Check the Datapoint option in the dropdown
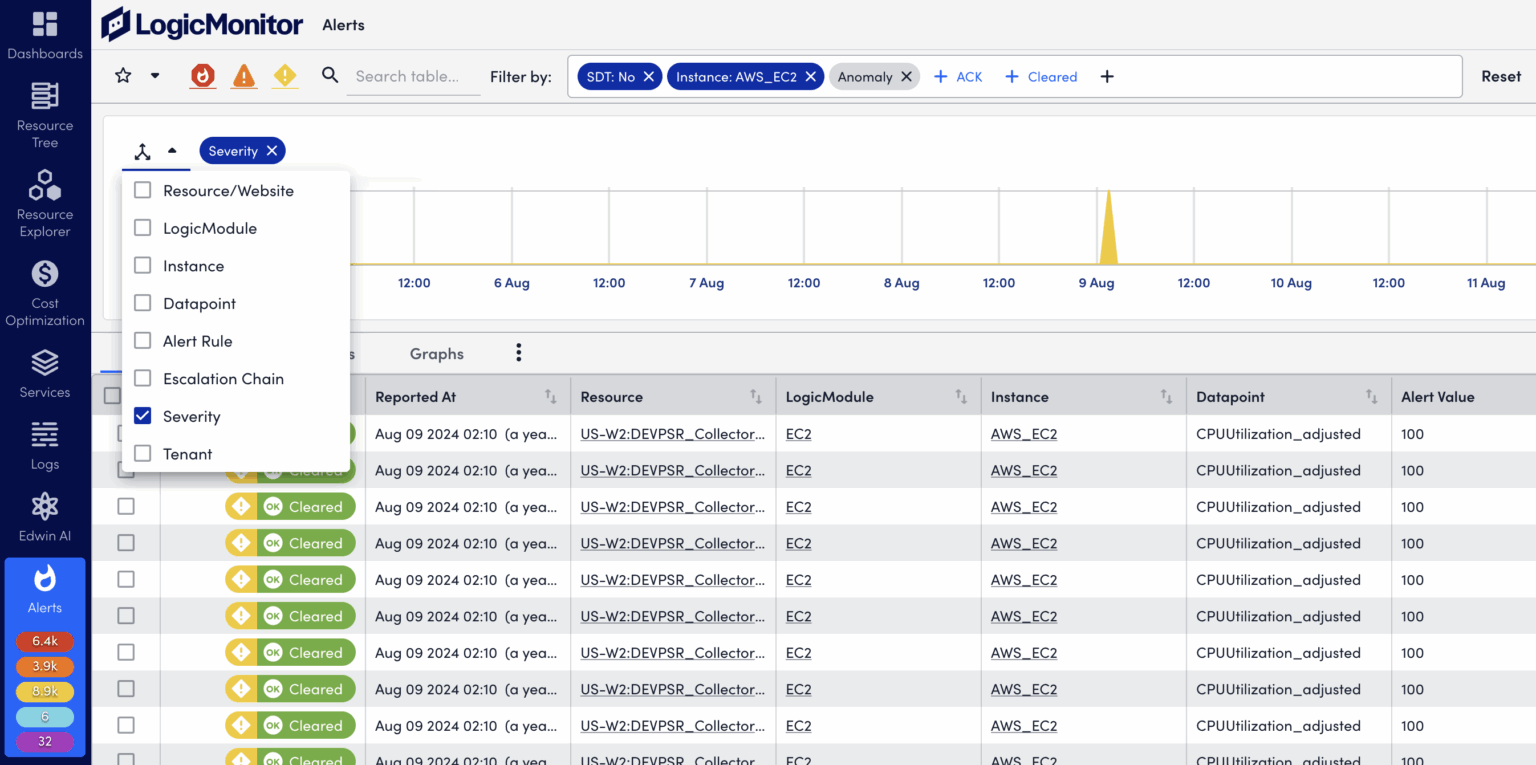1536x765 pixels. (142, 303)
